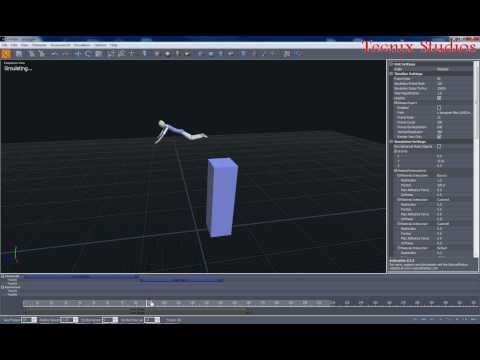Select the diving character in the viewport
This screenshot has width=480, height=360.
(x=180, y=132)
